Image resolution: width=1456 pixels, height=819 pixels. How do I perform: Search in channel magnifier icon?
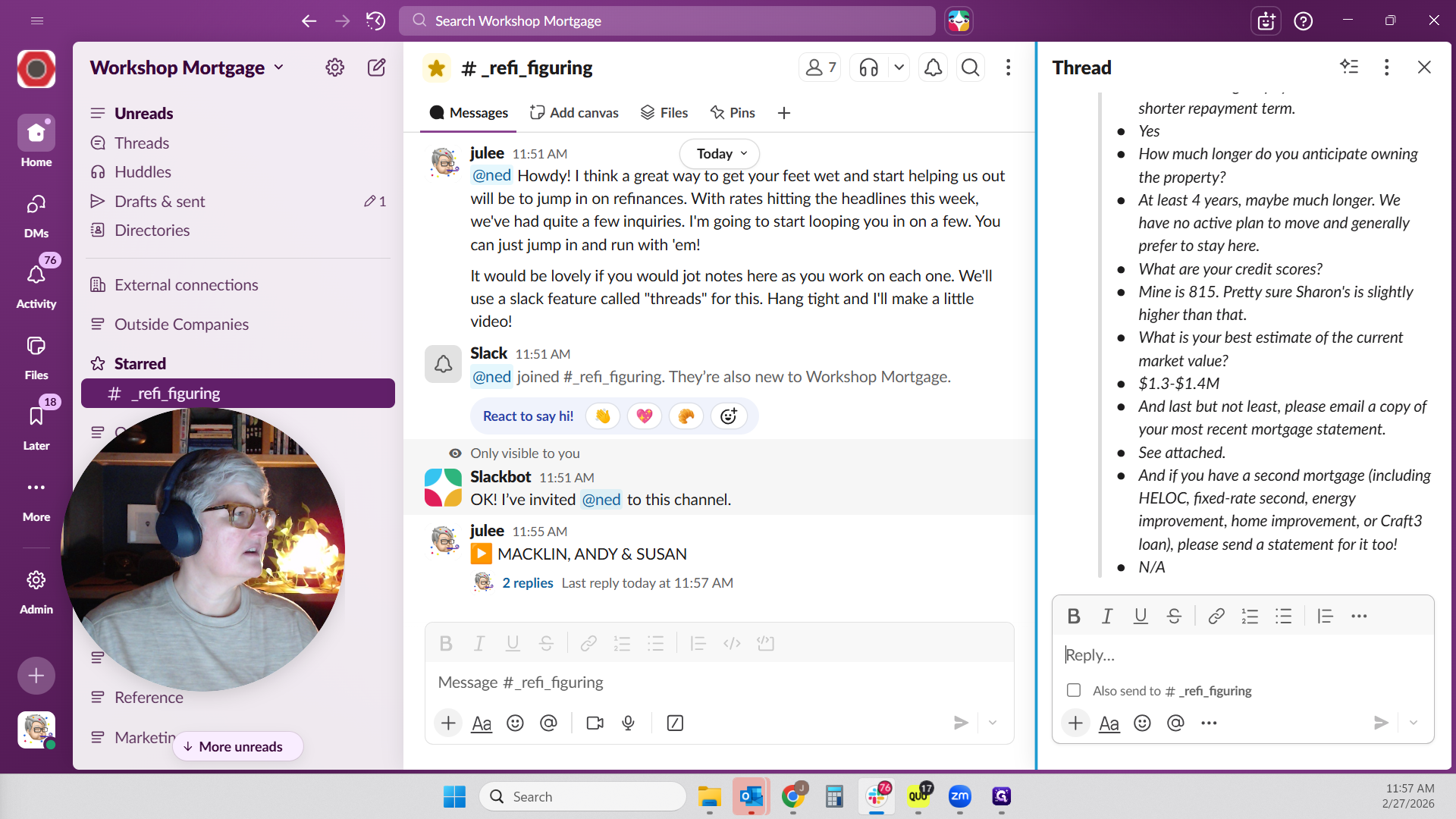[x=970, y=68]
